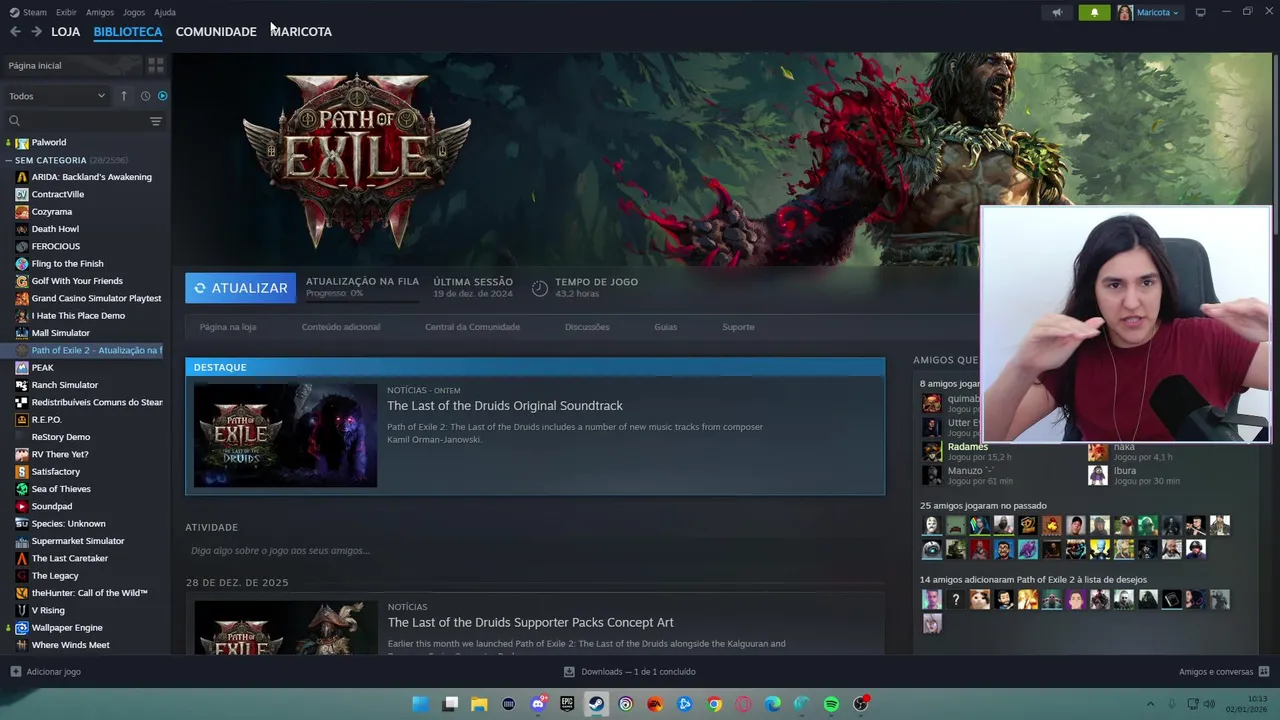1280x720 pixels.
Task: Select theHunter: Call of the Wild in list
Action: (89, 593)
